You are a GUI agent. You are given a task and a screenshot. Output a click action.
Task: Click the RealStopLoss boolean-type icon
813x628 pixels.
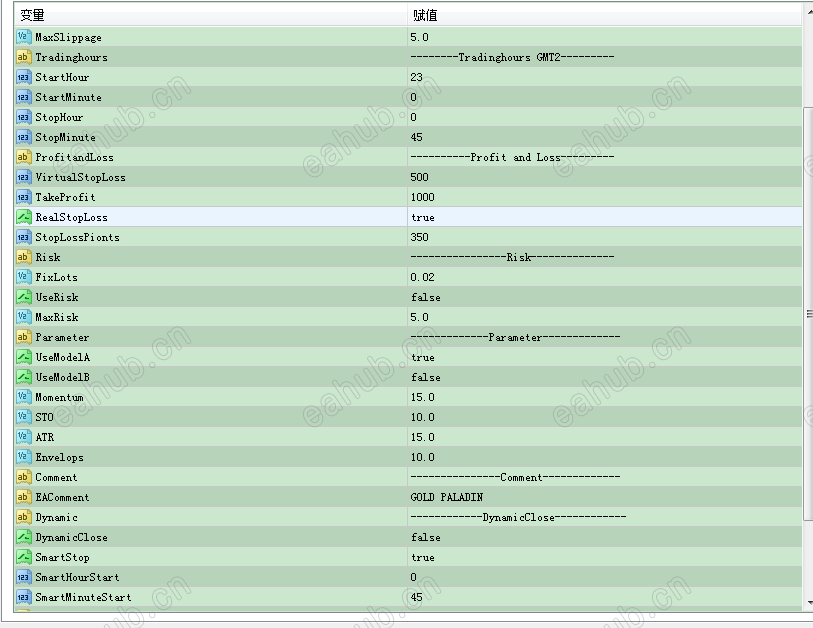23,217
